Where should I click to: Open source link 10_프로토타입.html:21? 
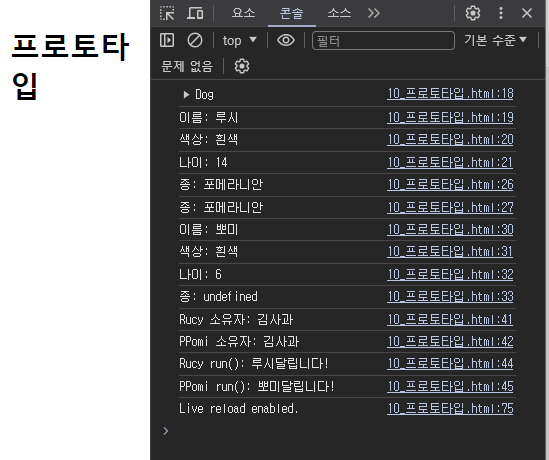click(450, 162)
